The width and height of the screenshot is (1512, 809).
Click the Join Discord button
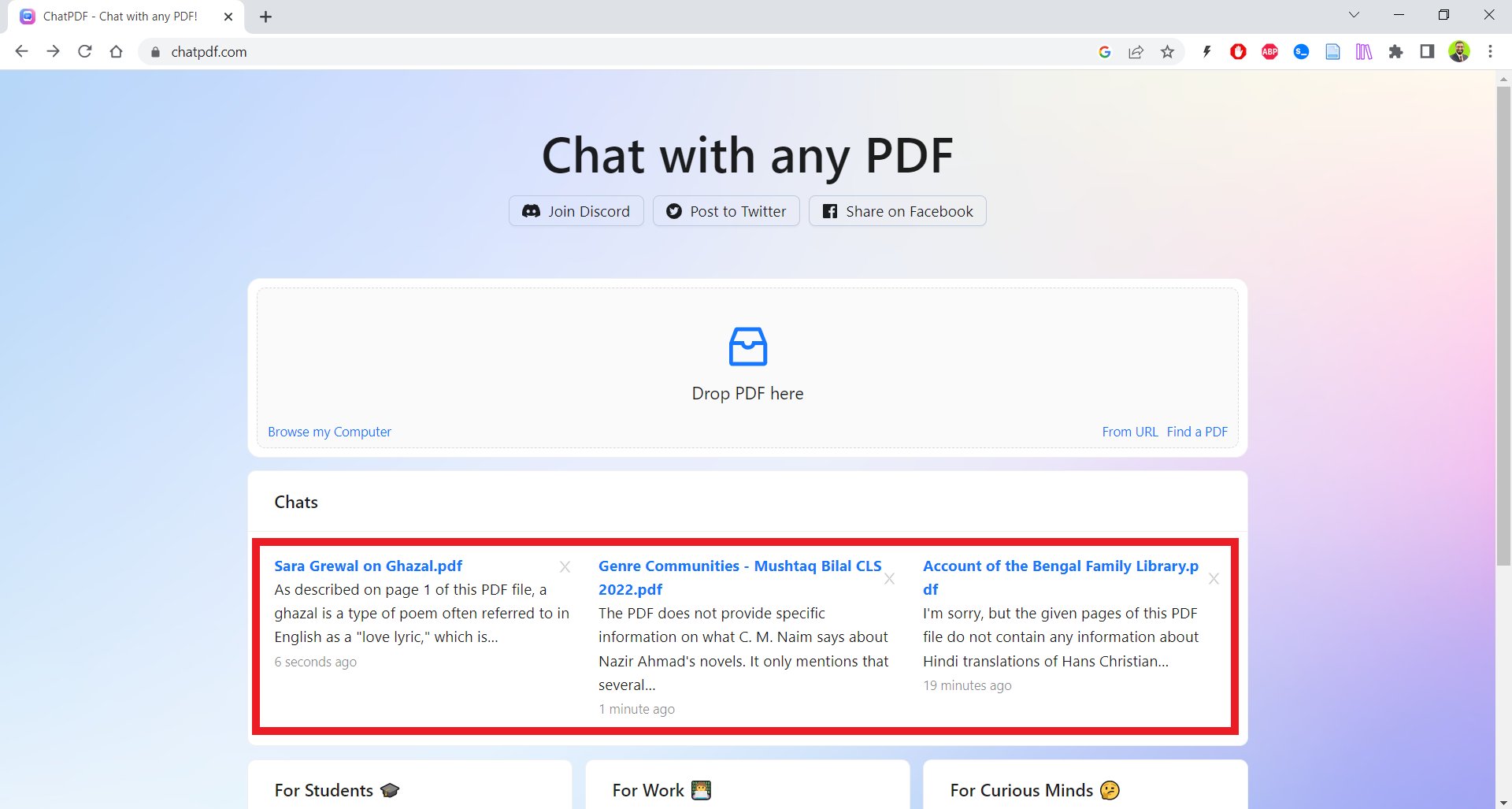pos(576,211)
